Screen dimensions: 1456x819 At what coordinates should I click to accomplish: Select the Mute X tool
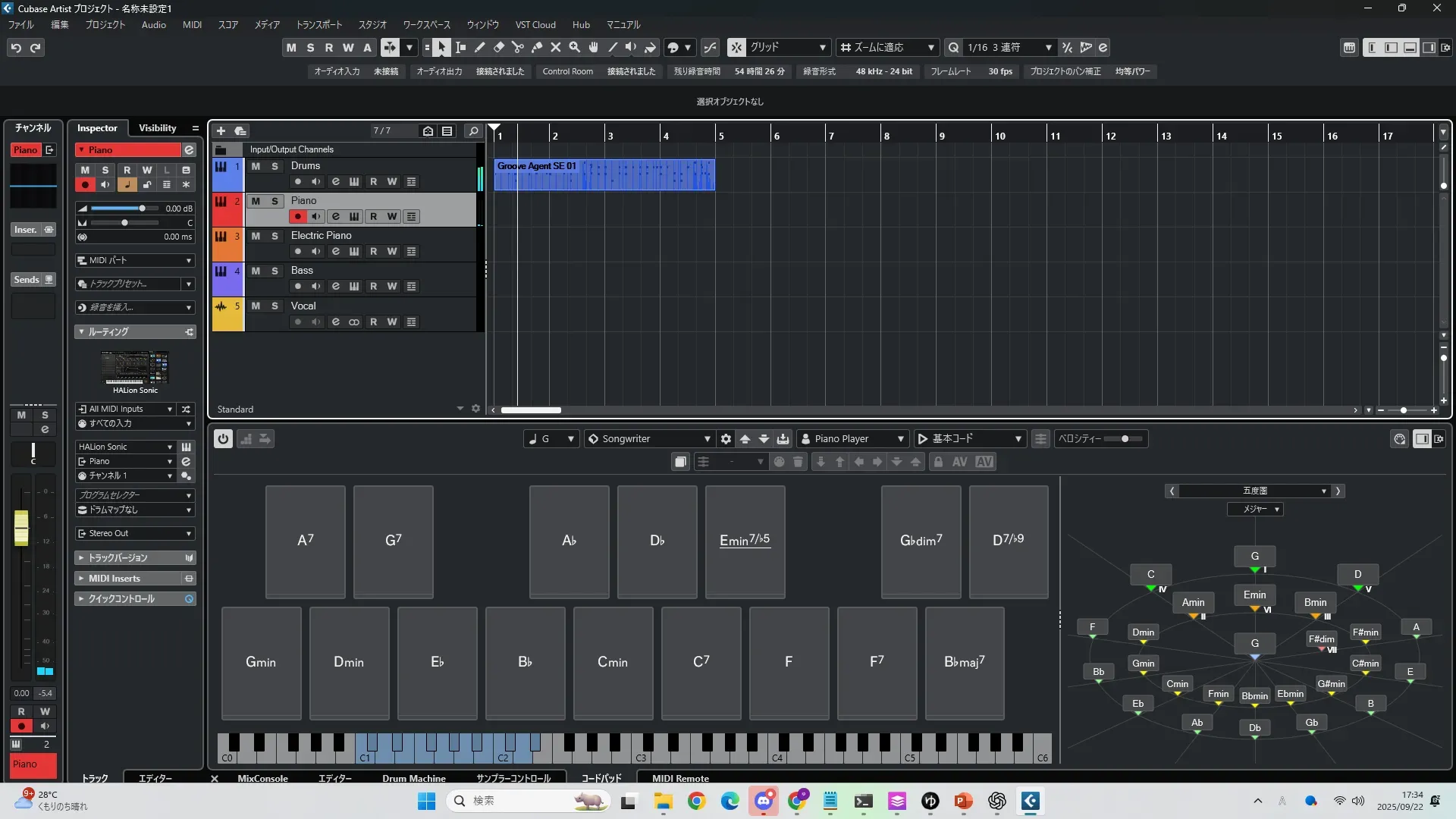(x=556, y=48)
